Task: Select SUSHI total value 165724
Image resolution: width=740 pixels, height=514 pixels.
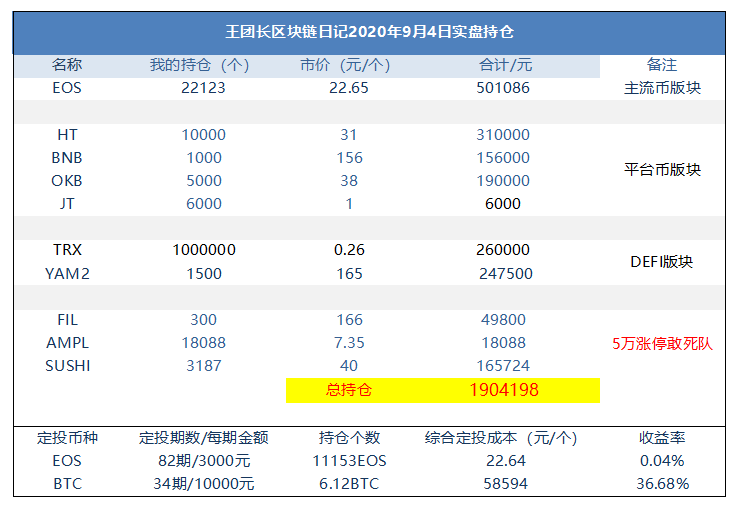Action: point(503,366)
